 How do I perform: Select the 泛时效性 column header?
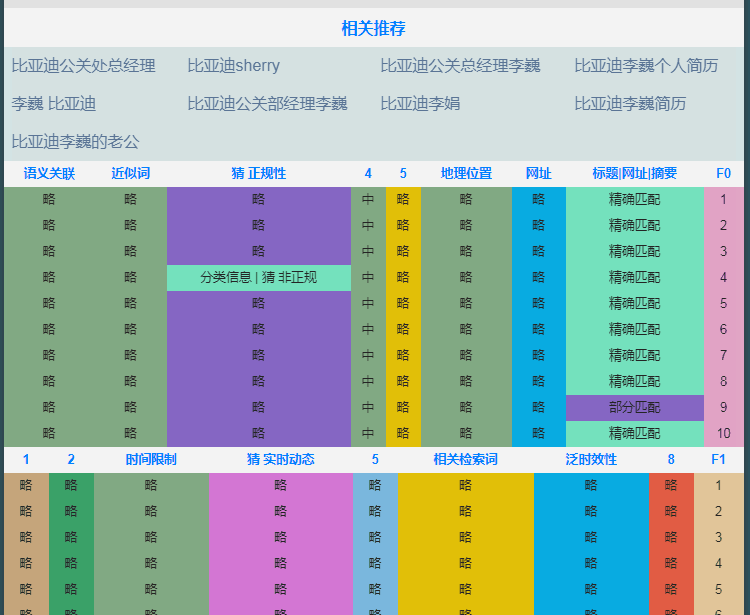tap(591, 460)
